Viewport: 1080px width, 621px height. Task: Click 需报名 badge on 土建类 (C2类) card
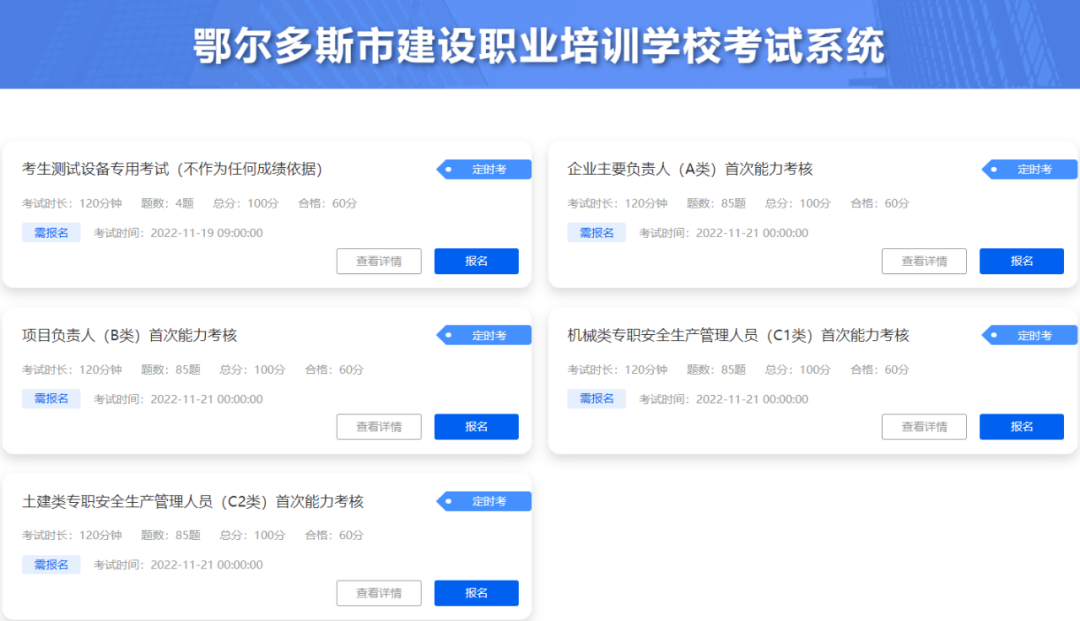click(x=51, y=565)
